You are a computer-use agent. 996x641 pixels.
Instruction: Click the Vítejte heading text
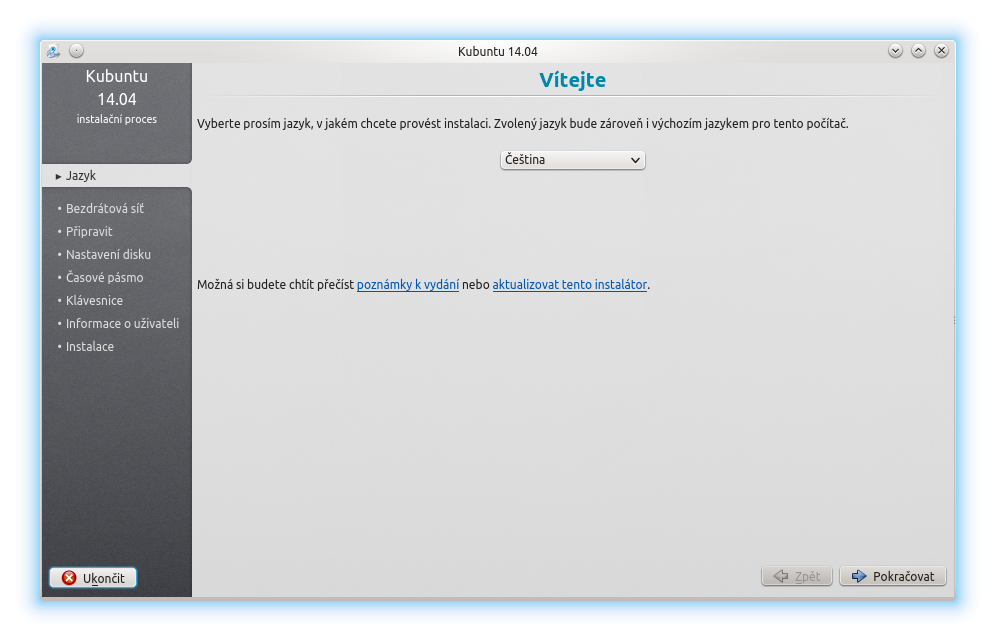coord(572,80)
